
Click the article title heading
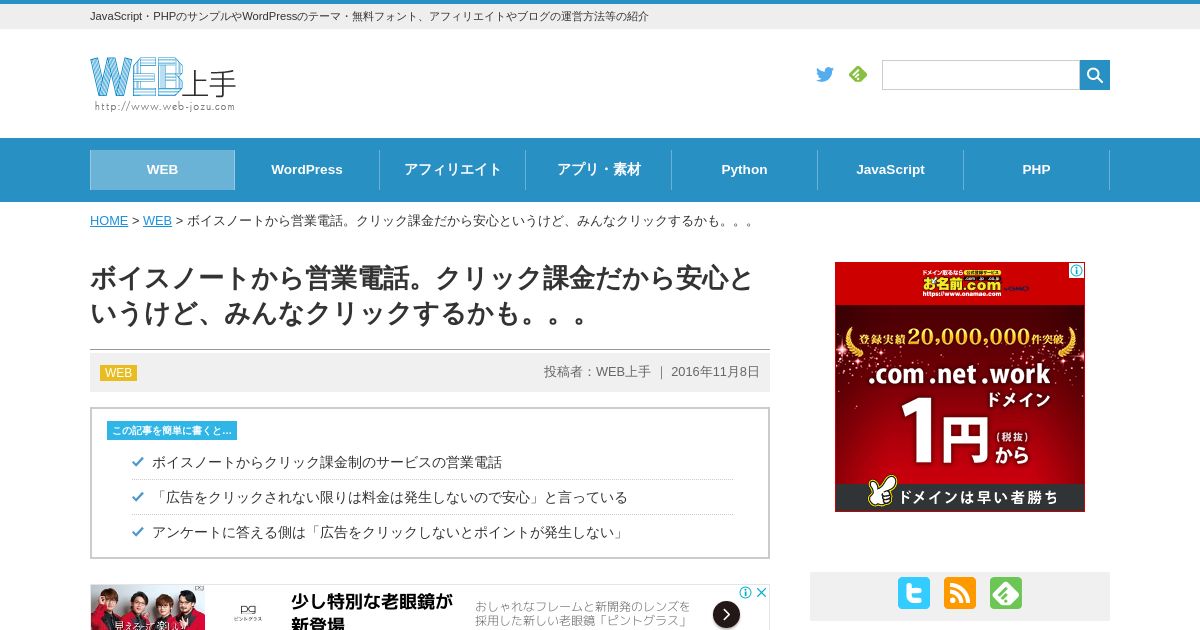coord(421,296)
